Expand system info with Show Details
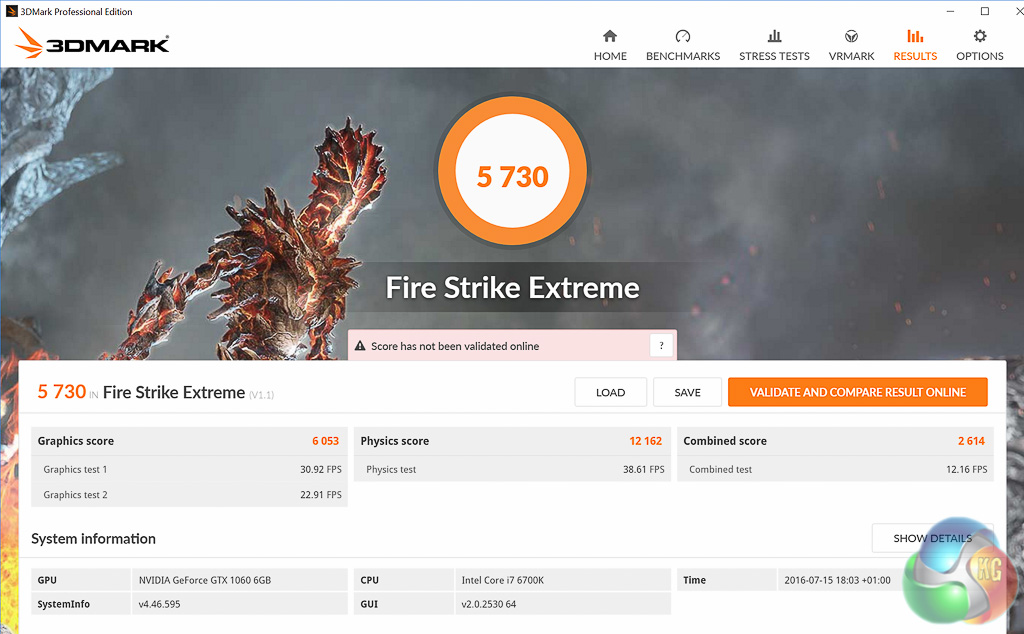The width and height of the screenshot is (1024, 634). (x=932, y=538)
